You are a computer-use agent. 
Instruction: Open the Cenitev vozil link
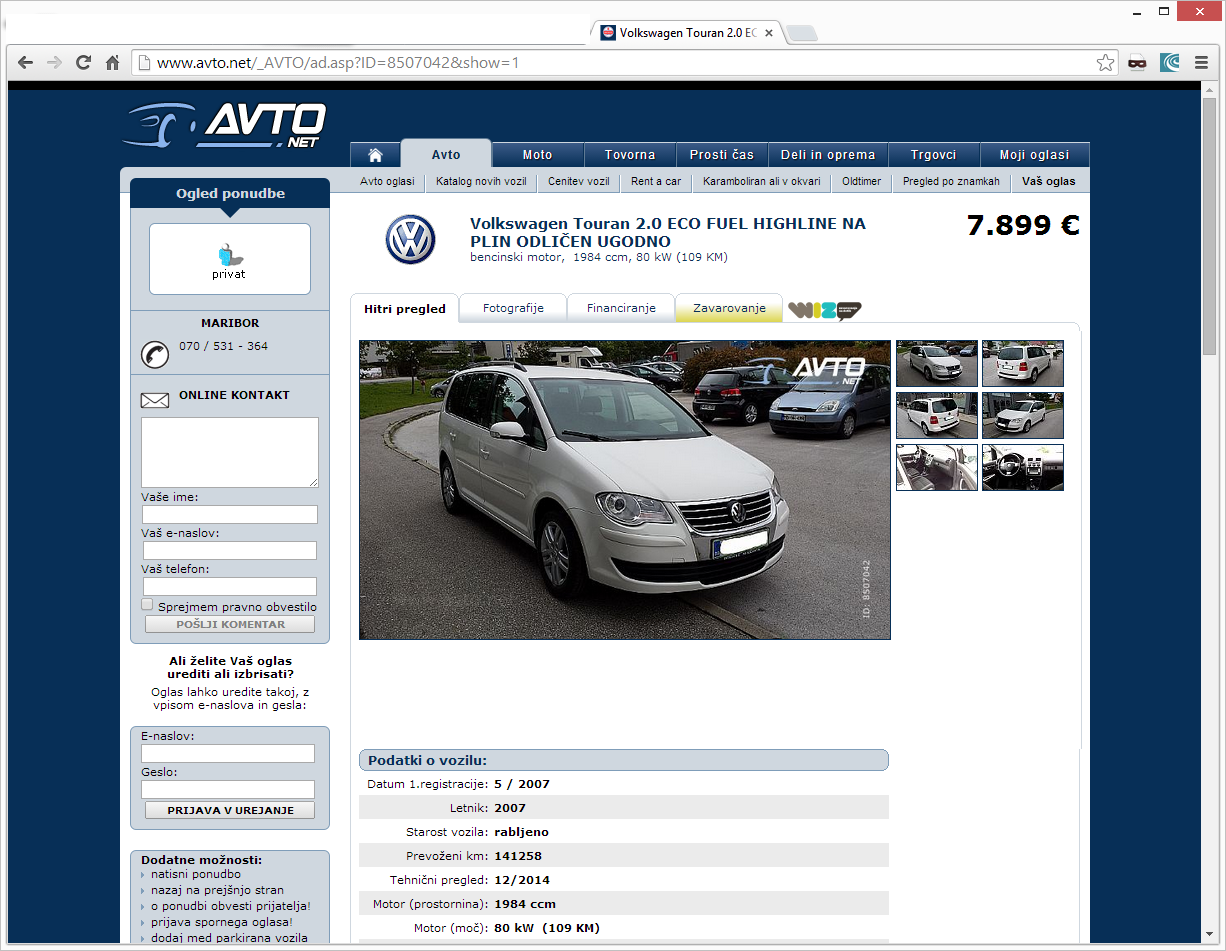578,181
